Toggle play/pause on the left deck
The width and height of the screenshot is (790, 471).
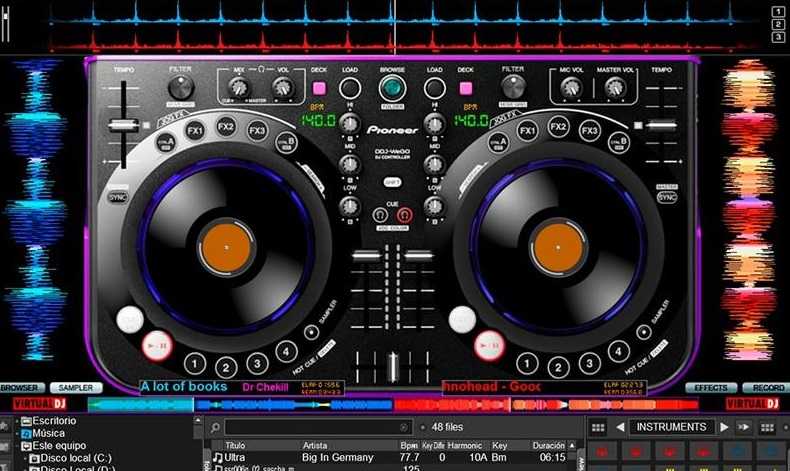pos(157,346)
